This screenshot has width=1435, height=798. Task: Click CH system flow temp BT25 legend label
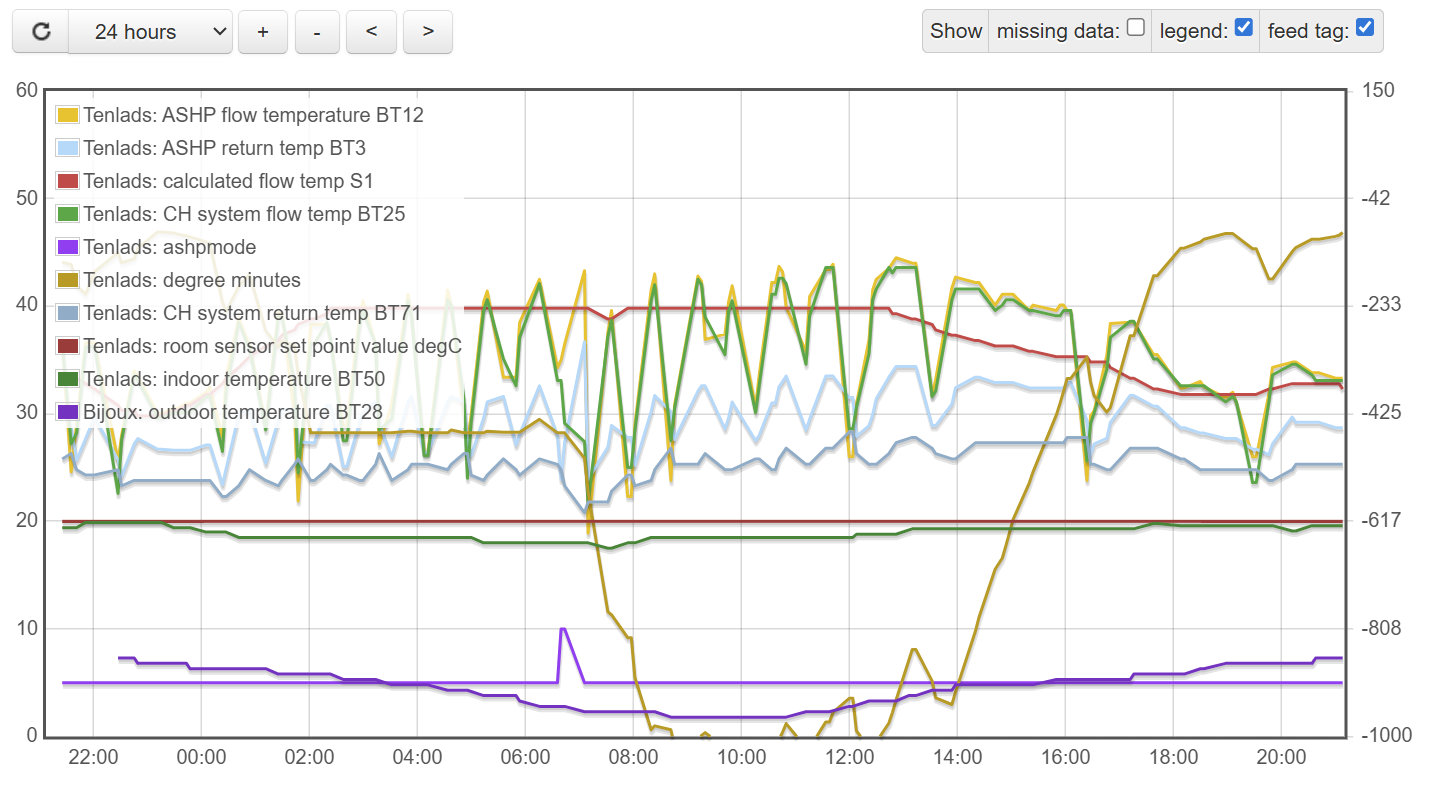pos(244,214)
